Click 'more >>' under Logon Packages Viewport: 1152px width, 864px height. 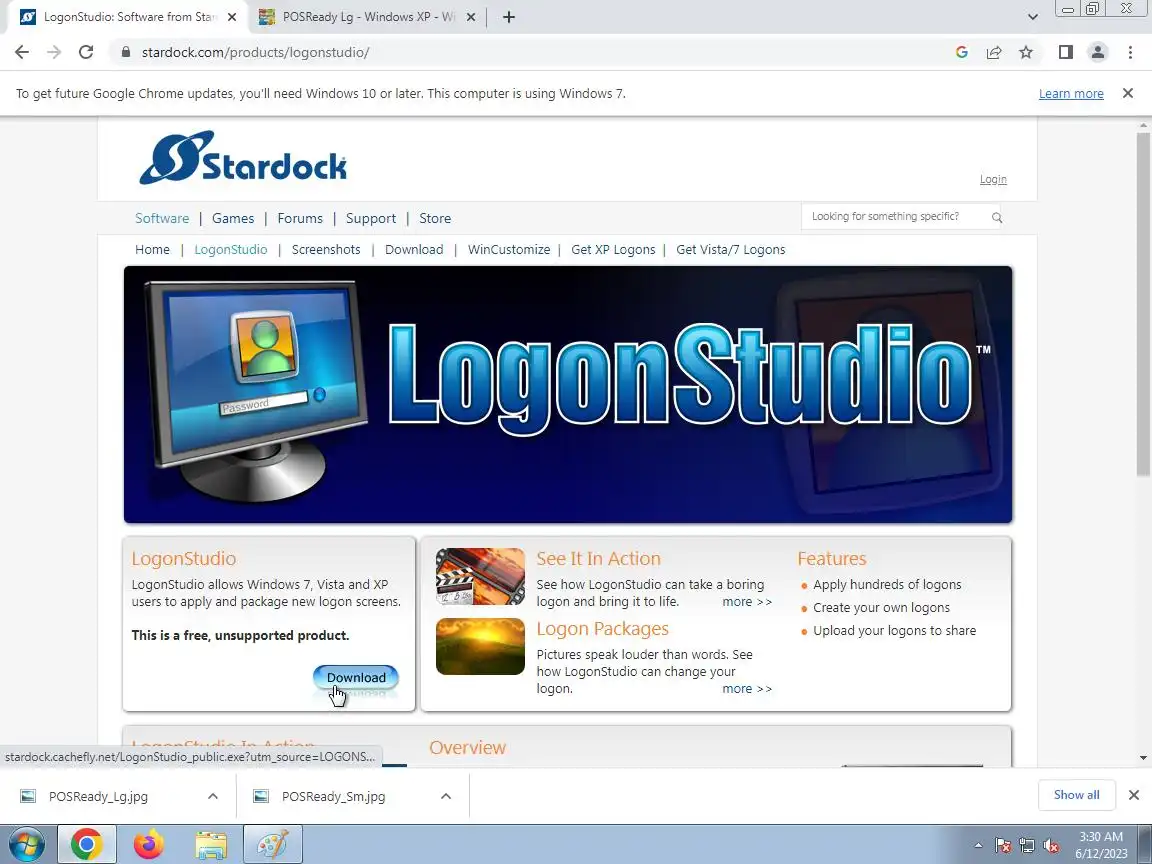(x=746, y=688)
